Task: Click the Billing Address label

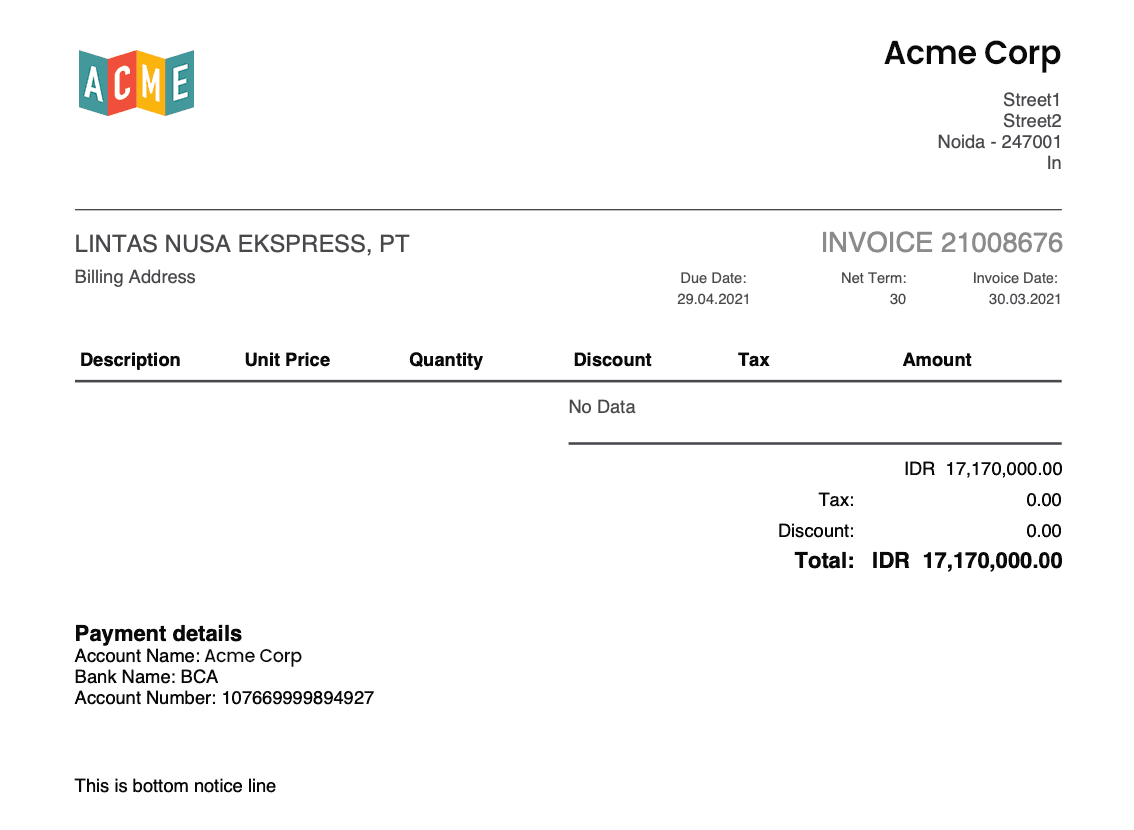Action: [x=135, y=277]
